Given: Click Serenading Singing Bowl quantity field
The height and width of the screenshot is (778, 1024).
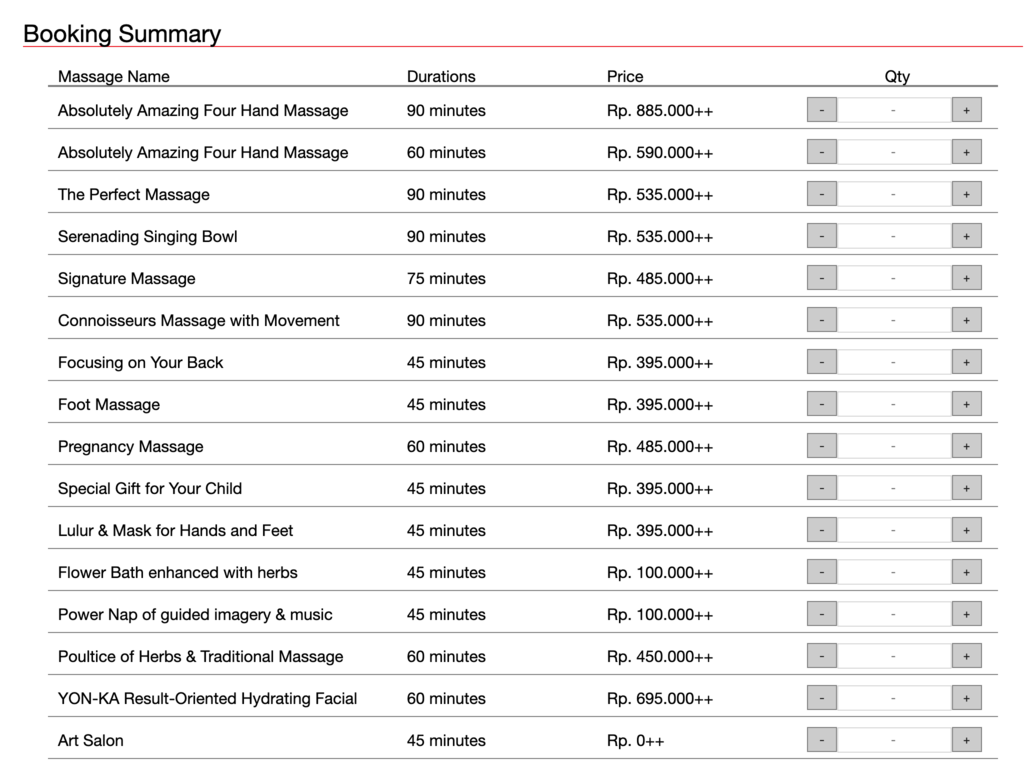Looking at the screenshot, I should point(894,236).
